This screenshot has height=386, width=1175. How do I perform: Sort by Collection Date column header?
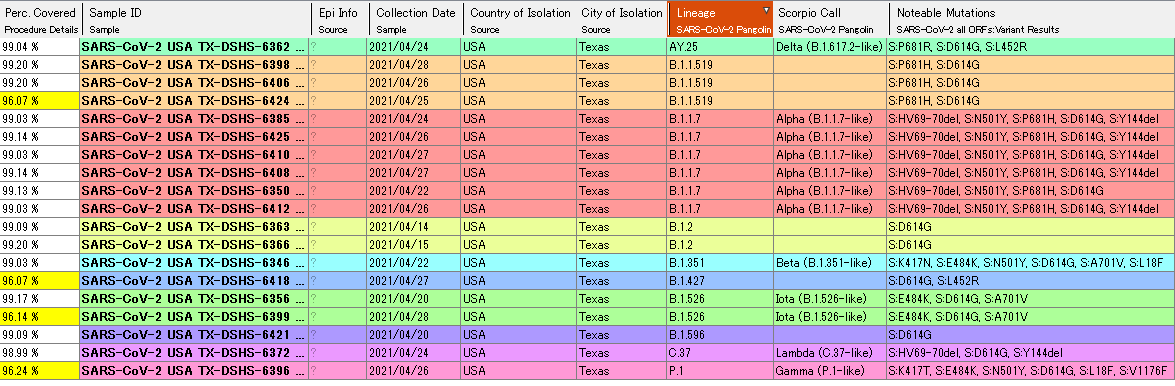[416, 19]
